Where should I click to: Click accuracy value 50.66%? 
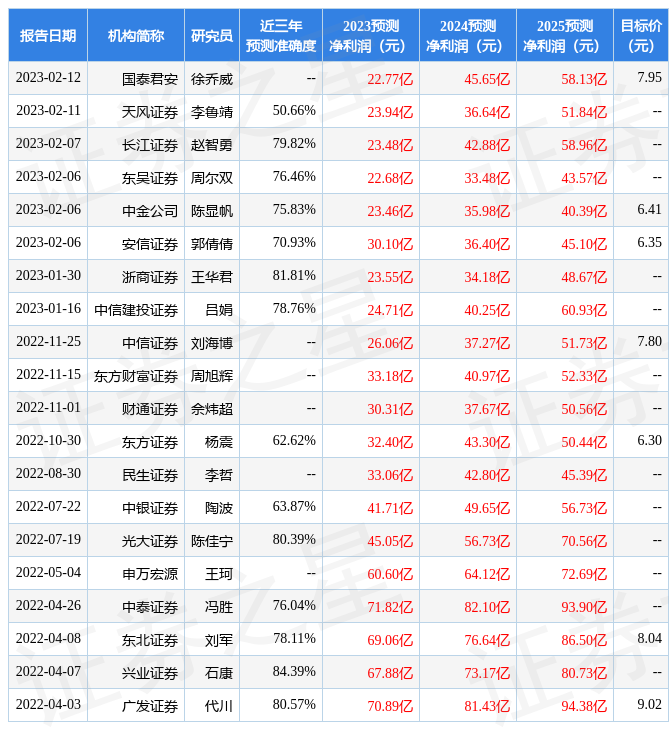(x=294, y=110)
